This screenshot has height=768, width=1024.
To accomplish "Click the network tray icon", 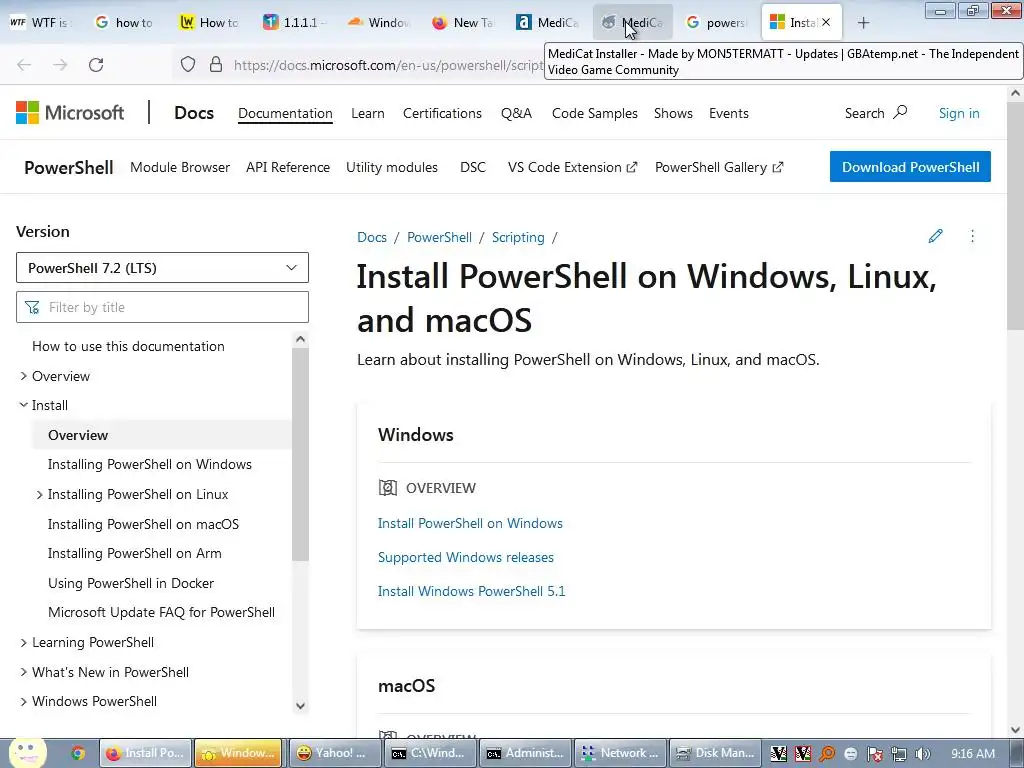I will [899, 754].
